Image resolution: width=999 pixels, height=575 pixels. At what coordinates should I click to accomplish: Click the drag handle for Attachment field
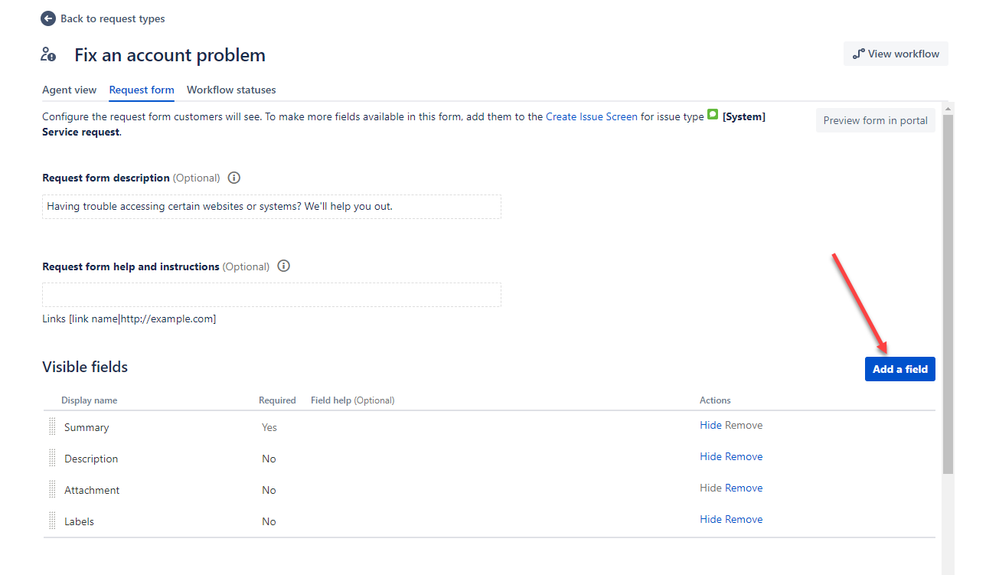point(52,490)
